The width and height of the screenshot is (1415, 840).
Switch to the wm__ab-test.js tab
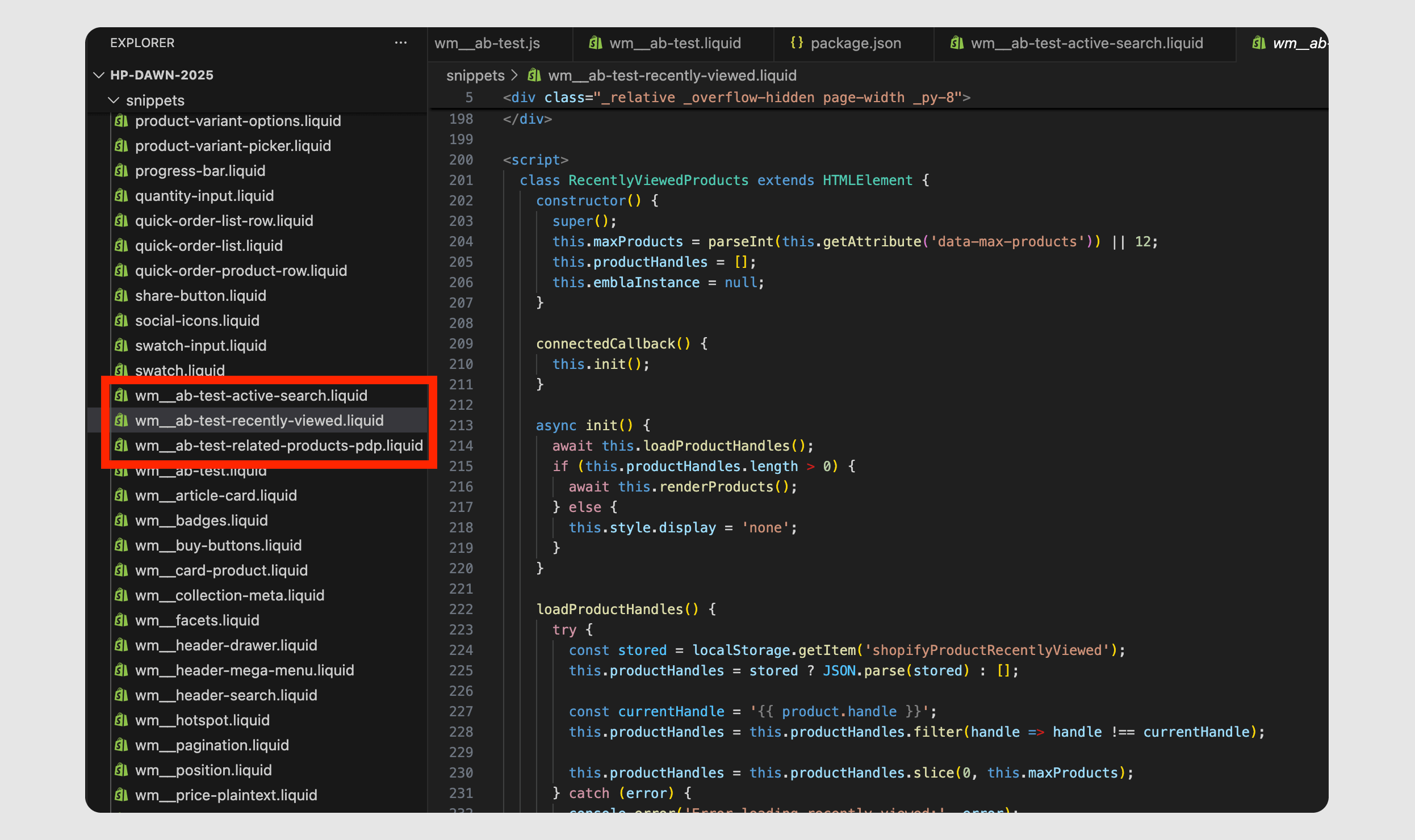pyautogui.click(x=487, y=43)
